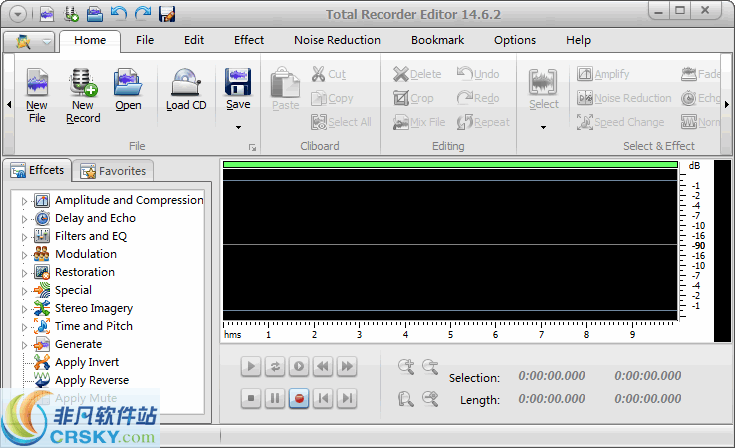Click the Copy button in Clipboard group
Screen dimensions: 735x448
click(x=332, y=98)
